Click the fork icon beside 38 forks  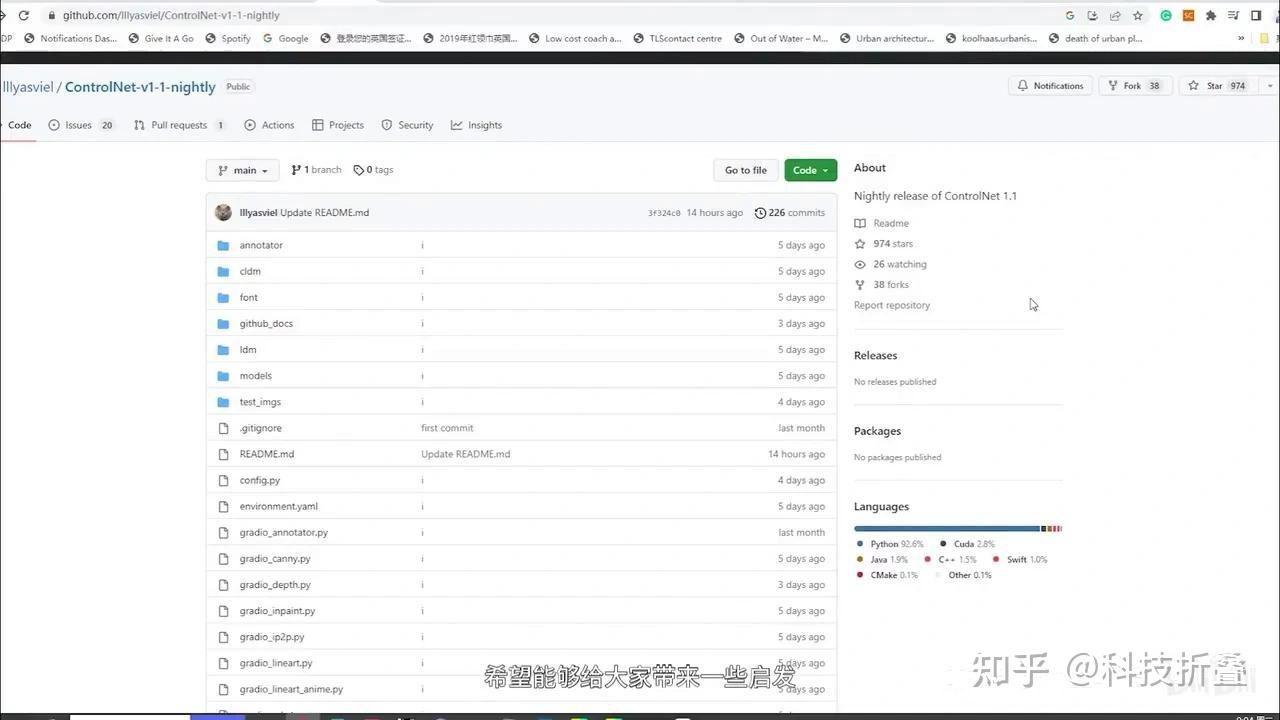(860, 285)
